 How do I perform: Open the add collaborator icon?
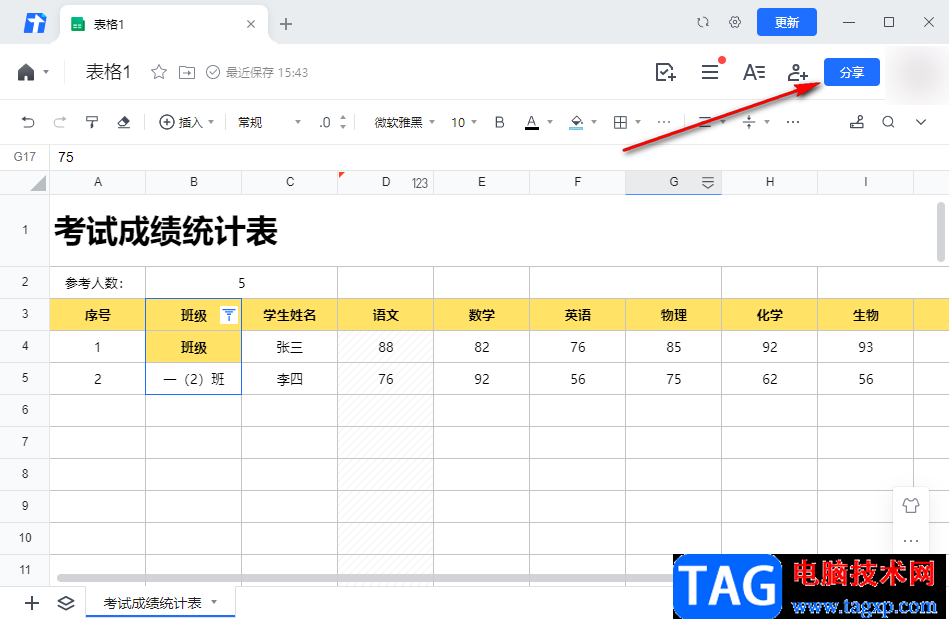coord(798,73)
